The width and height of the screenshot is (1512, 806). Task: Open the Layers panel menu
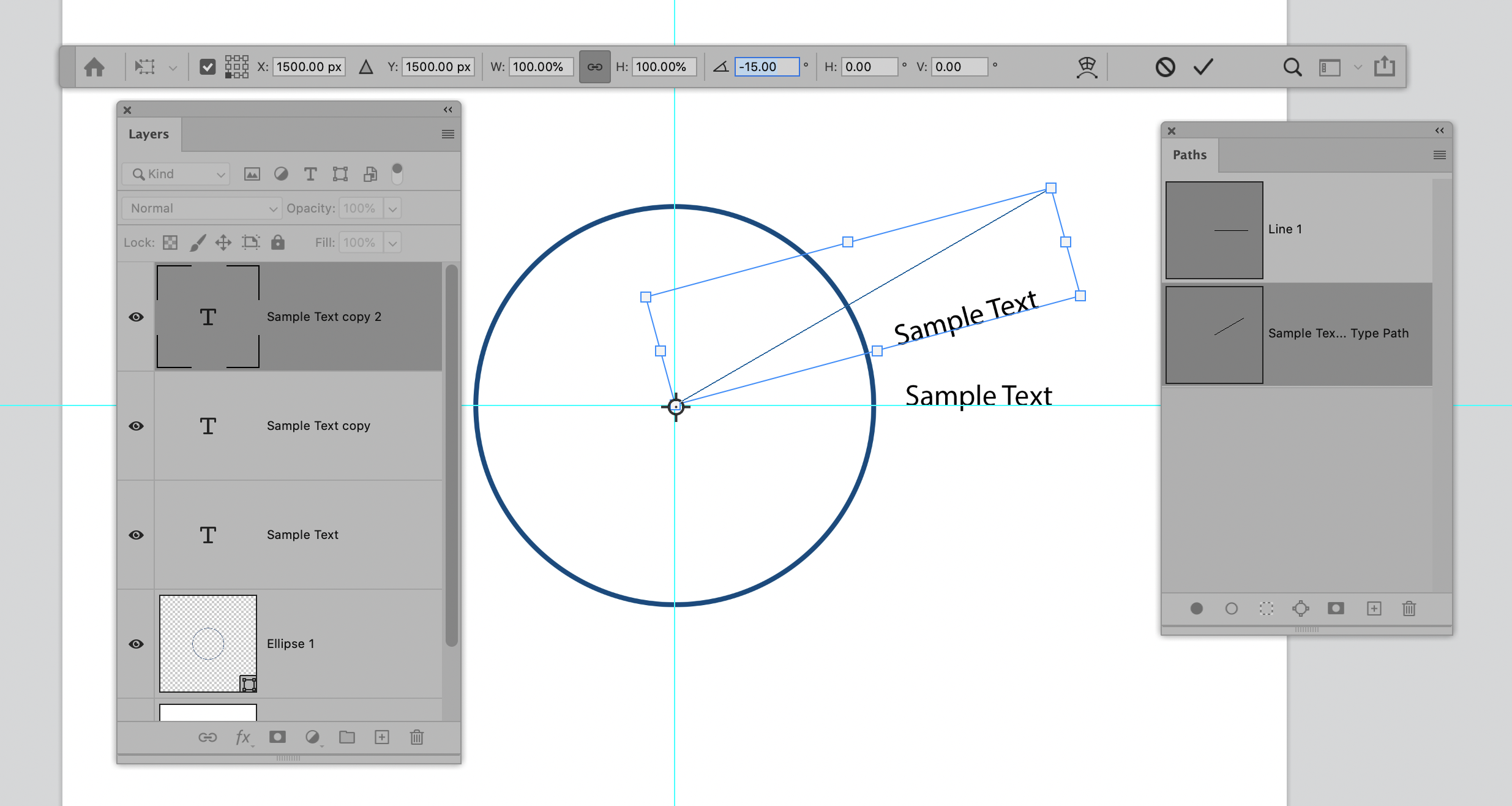point(448,134)
